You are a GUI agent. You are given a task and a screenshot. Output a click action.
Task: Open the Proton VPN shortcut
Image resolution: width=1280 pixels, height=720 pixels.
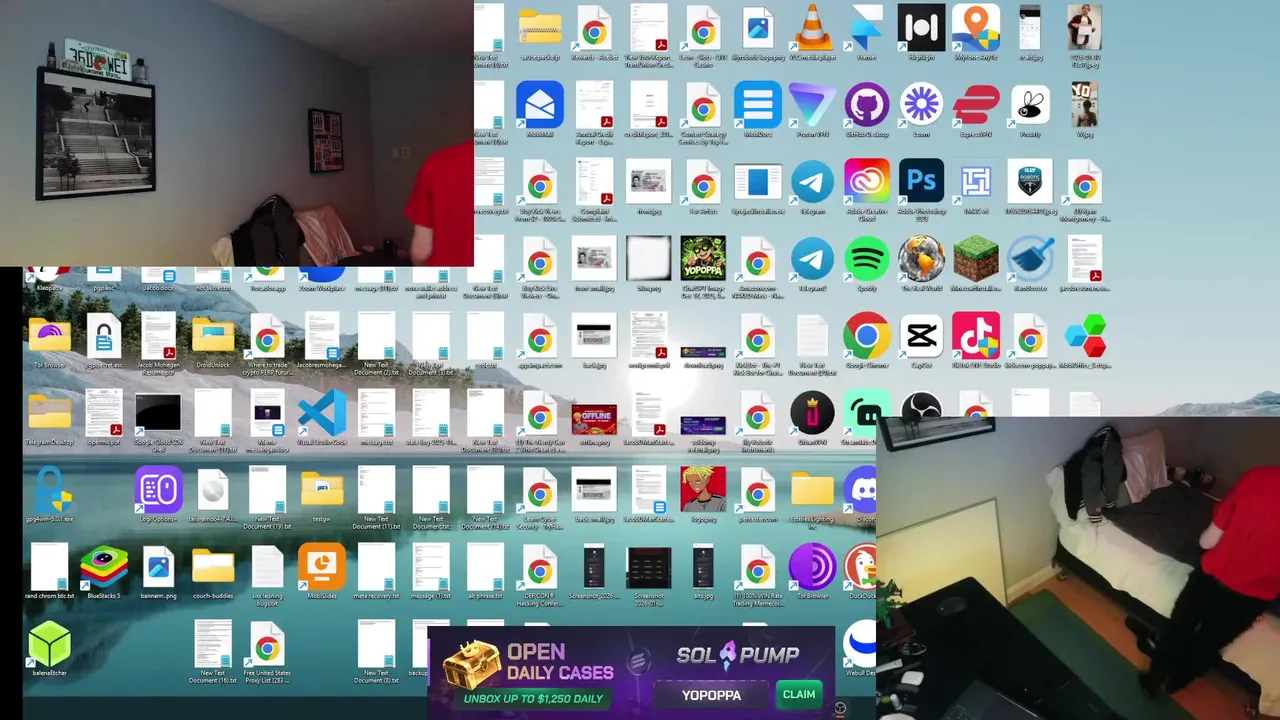click(812, 105)
